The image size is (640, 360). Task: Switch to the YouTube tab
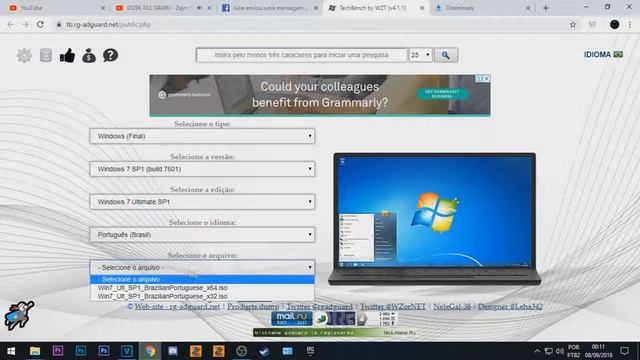(56, 8)
